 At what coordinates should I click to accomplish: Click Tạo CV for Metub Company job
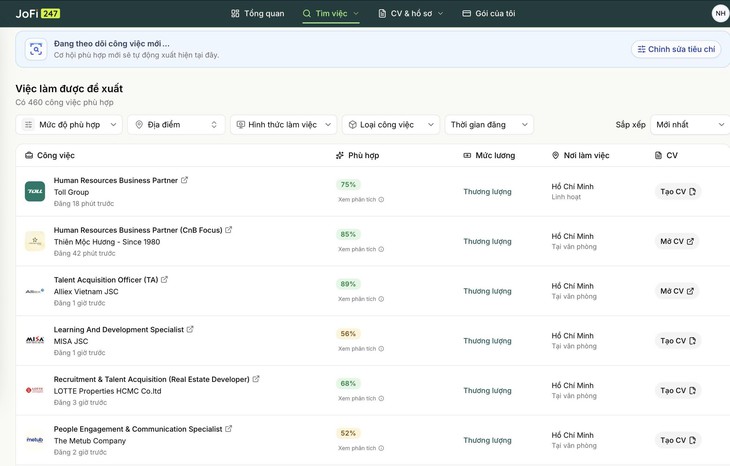(x=678, y=440)
